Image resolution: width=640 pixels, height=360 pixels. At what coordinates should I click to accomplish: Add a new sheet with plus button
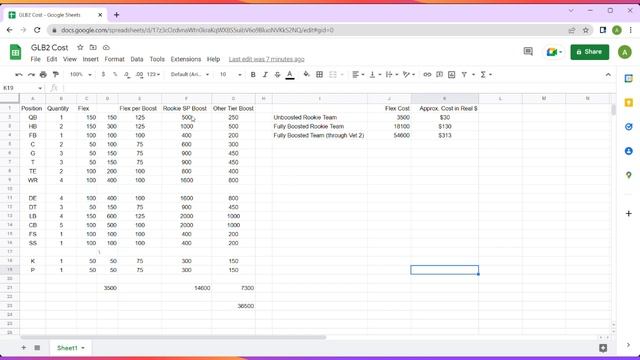[24, 348]
